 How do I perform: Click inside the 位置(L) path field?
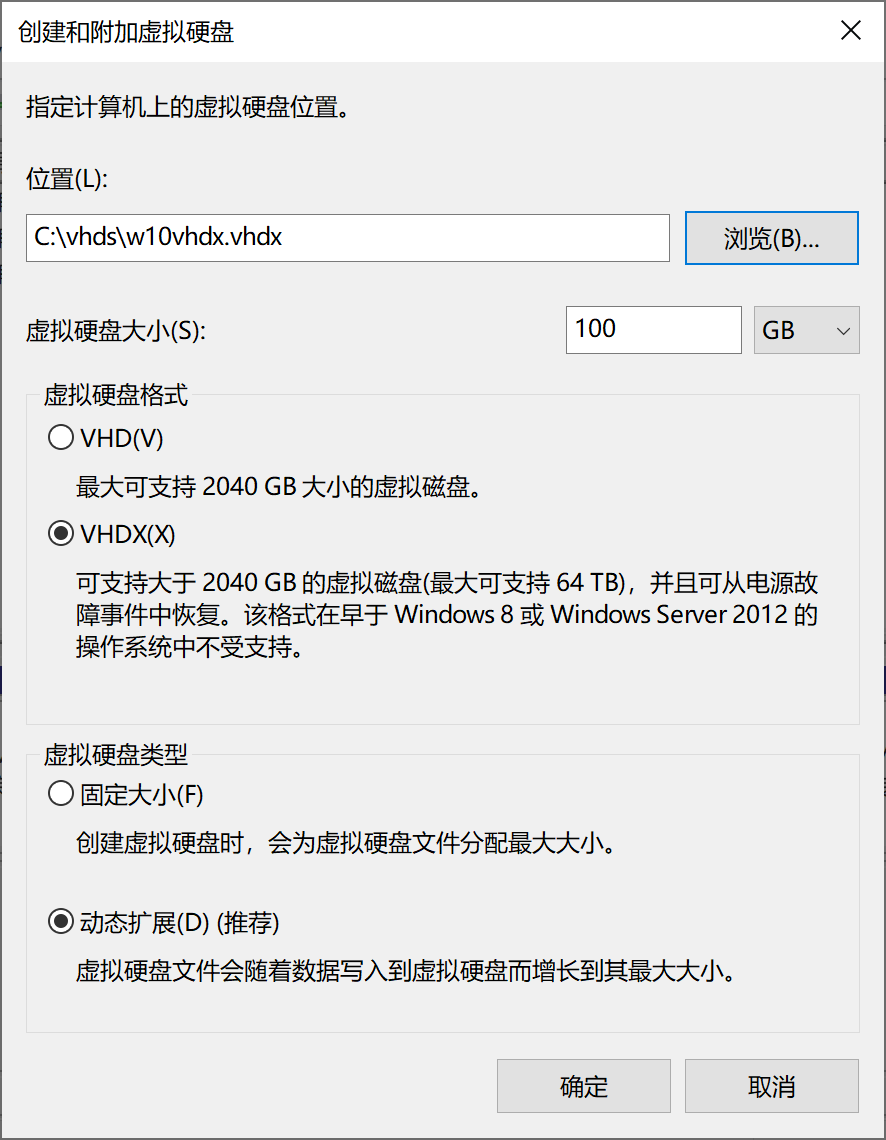(347, 238)
